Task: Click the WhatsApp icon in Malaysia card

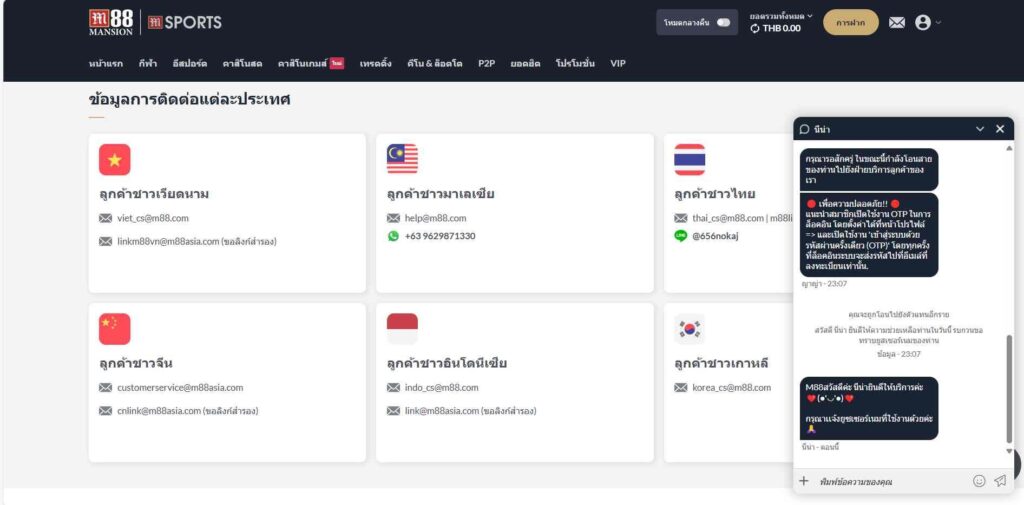Action: [393, 236]
